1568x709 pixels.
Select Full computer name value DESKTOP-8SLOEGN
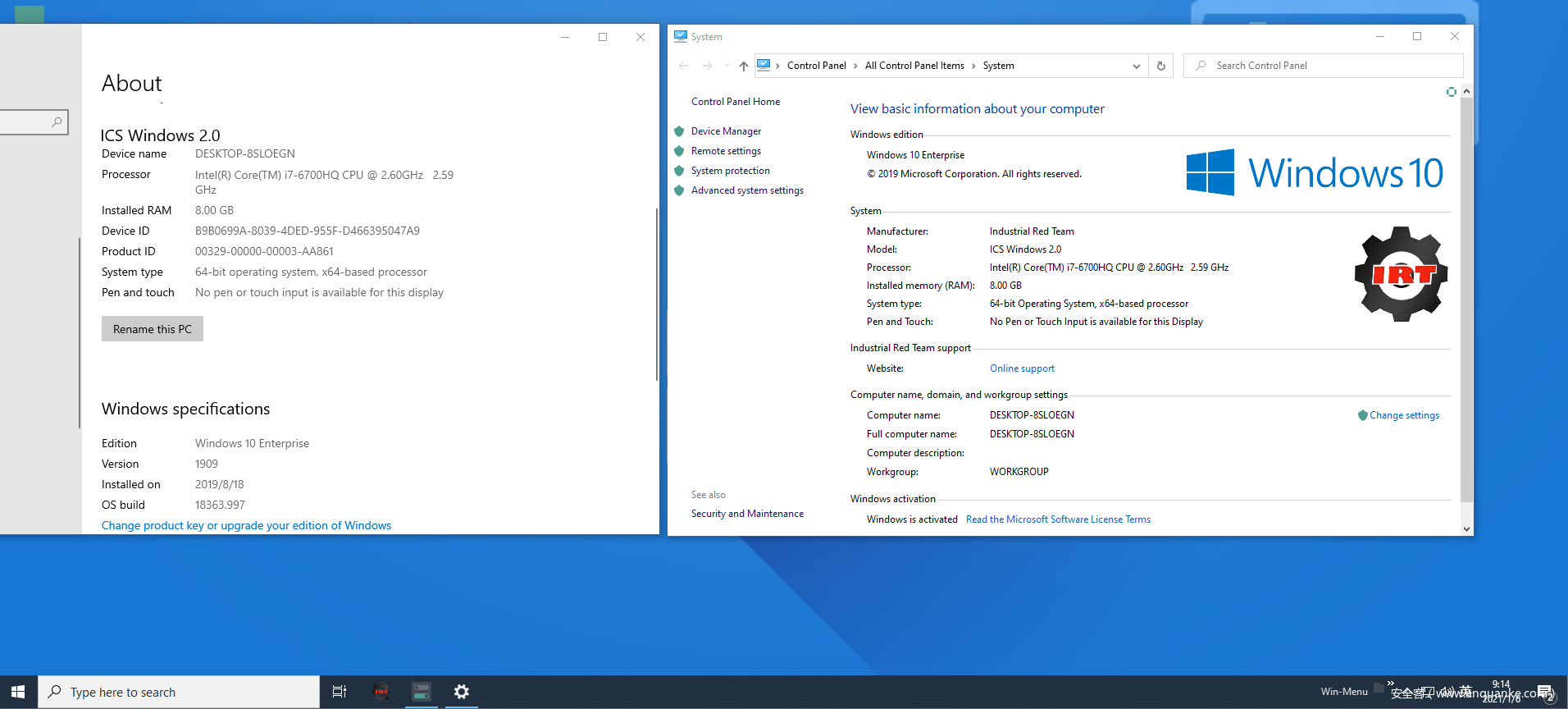(x=1032, y=434)
